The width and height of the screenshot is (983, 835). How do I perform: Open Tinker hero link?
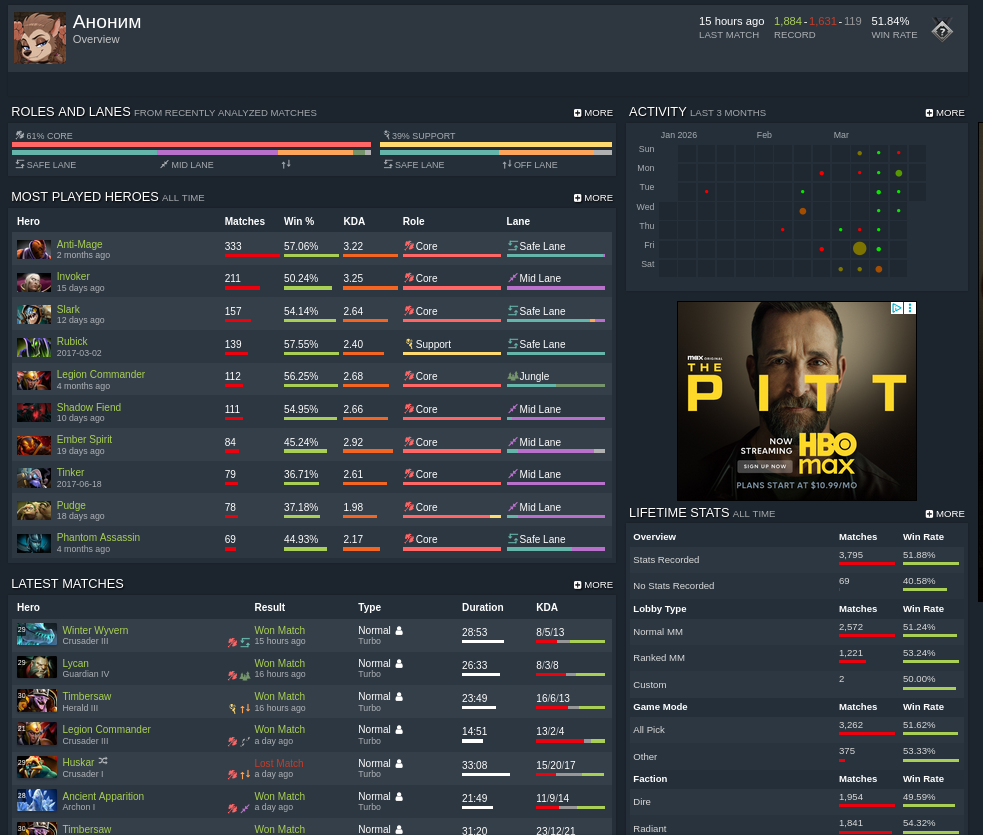(70, 472)
